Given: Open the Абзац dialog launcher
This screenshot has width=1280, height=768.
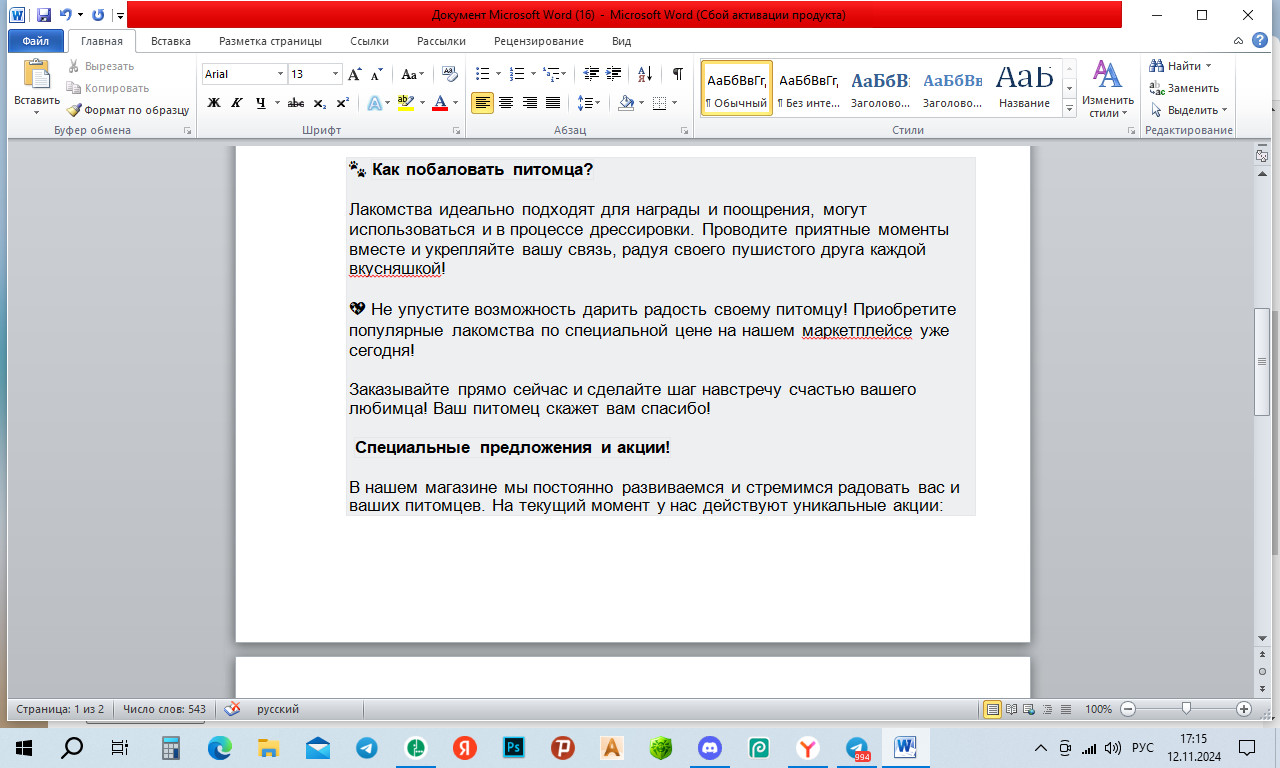Looking at the screenshot, I should pos(685,131).
